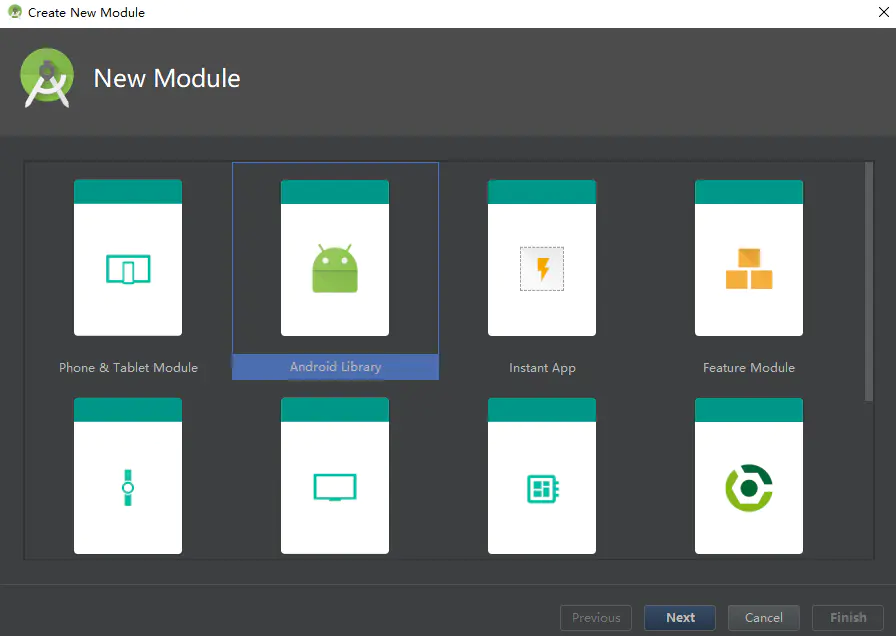Close the Create New Module dialog

coord(883,12)
